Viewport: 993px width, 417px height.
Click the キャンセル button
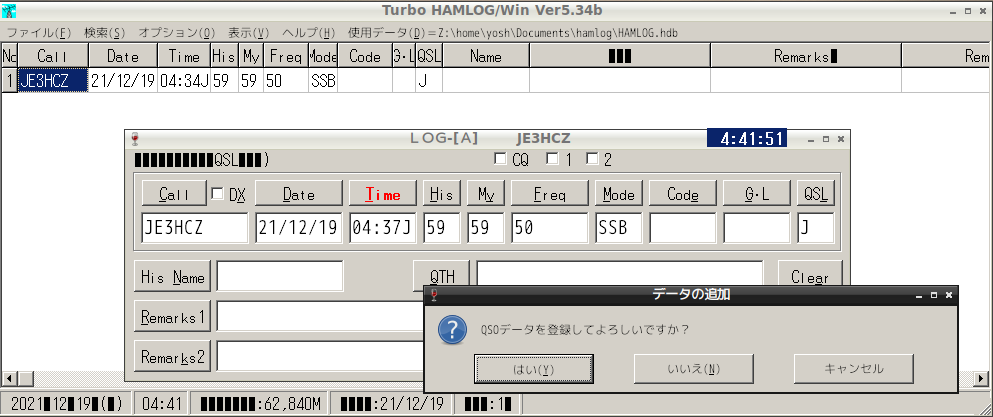[x=854, y=369]
